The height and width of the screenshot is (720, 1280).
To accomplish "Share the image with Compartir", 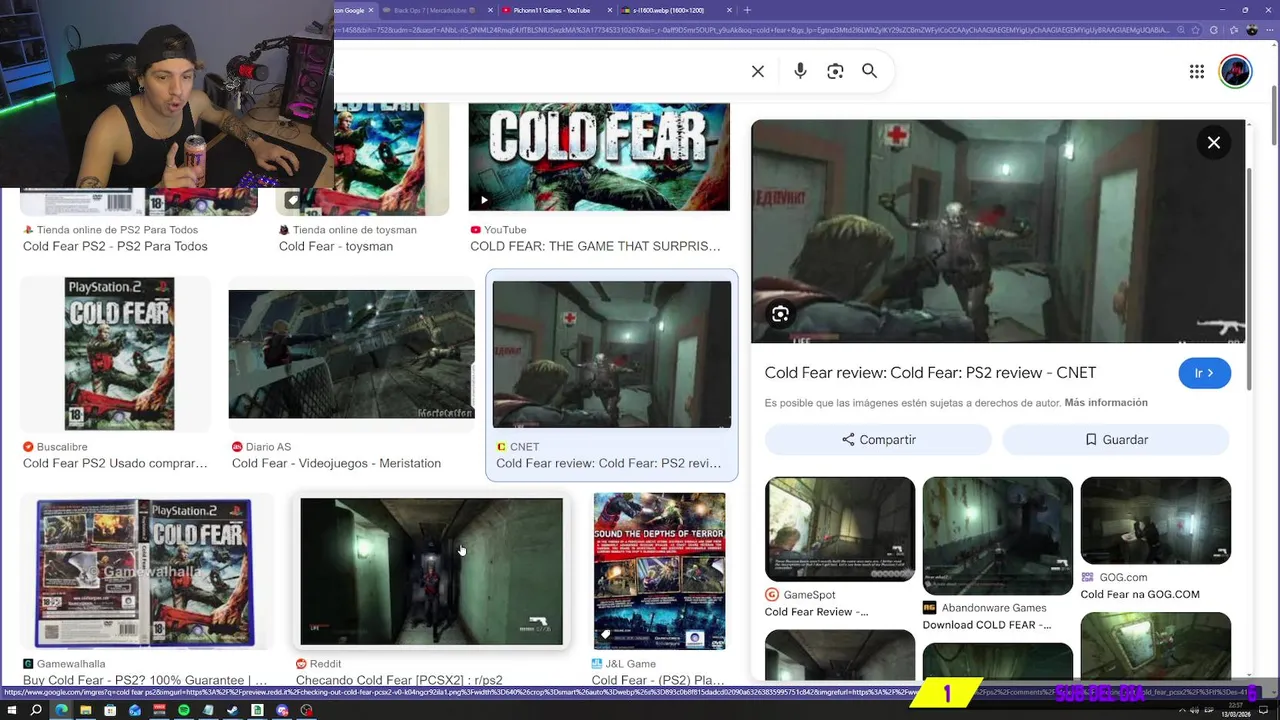I will pos(878,439).
